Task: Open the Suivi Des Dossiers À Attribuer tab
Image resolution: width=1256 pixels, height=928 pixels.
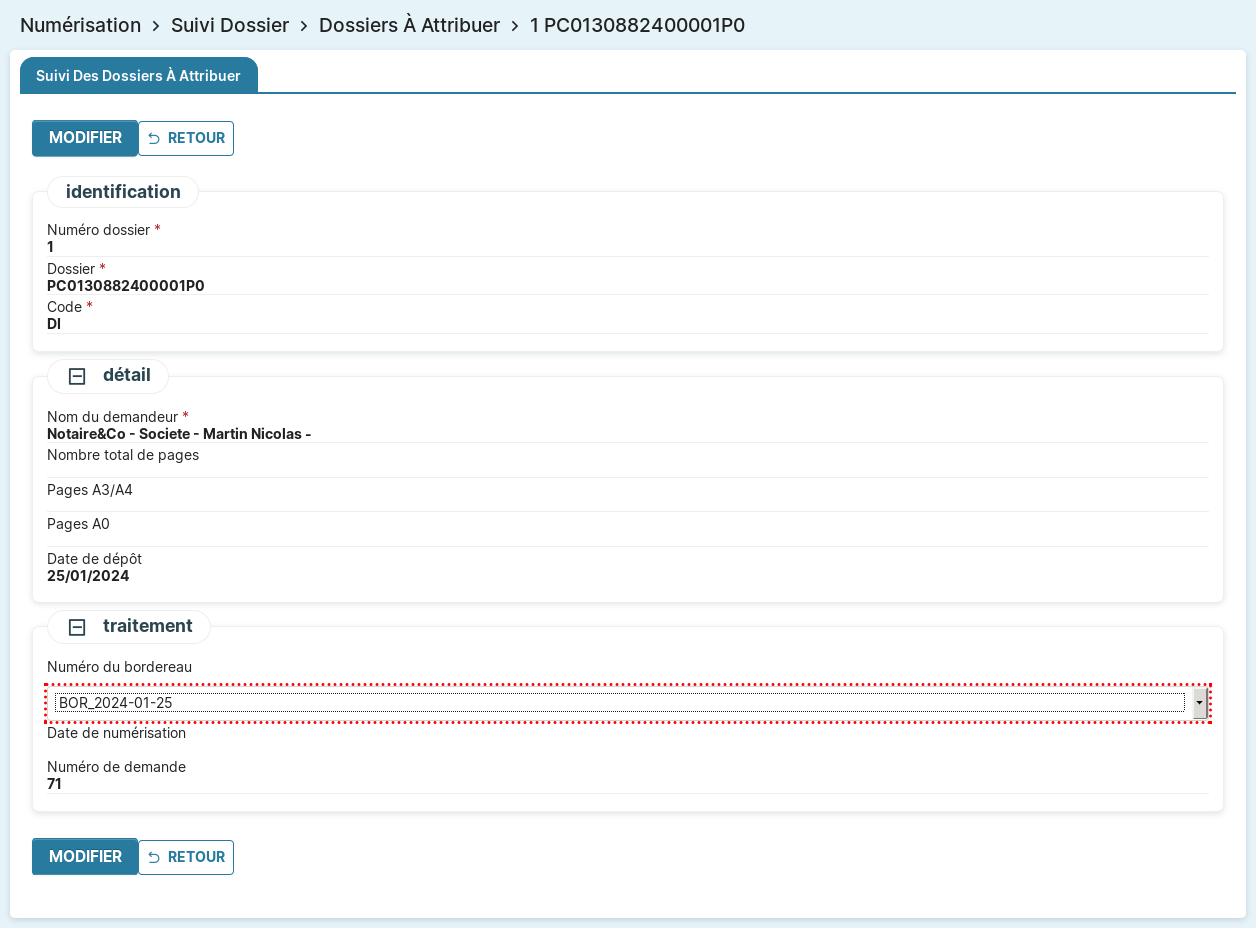Action: pyautogui.click(x=138, y=76)
